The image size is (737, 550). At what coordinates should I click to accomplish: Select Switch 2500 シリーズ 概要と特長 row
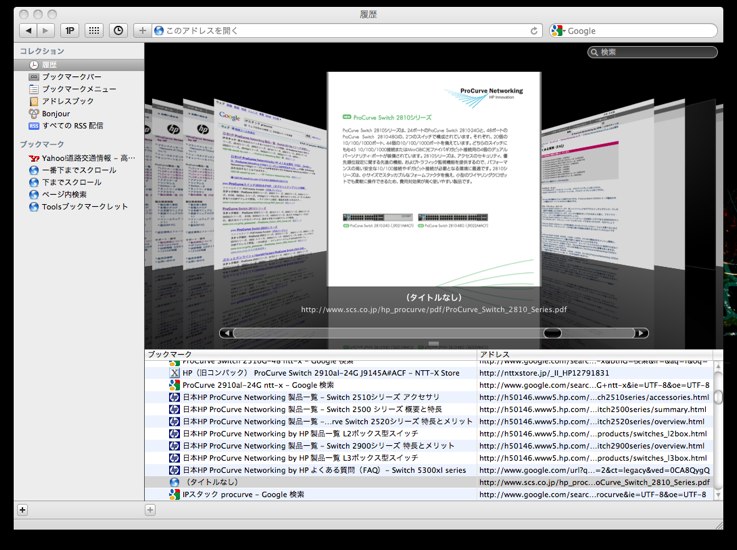tap(429, 410)
